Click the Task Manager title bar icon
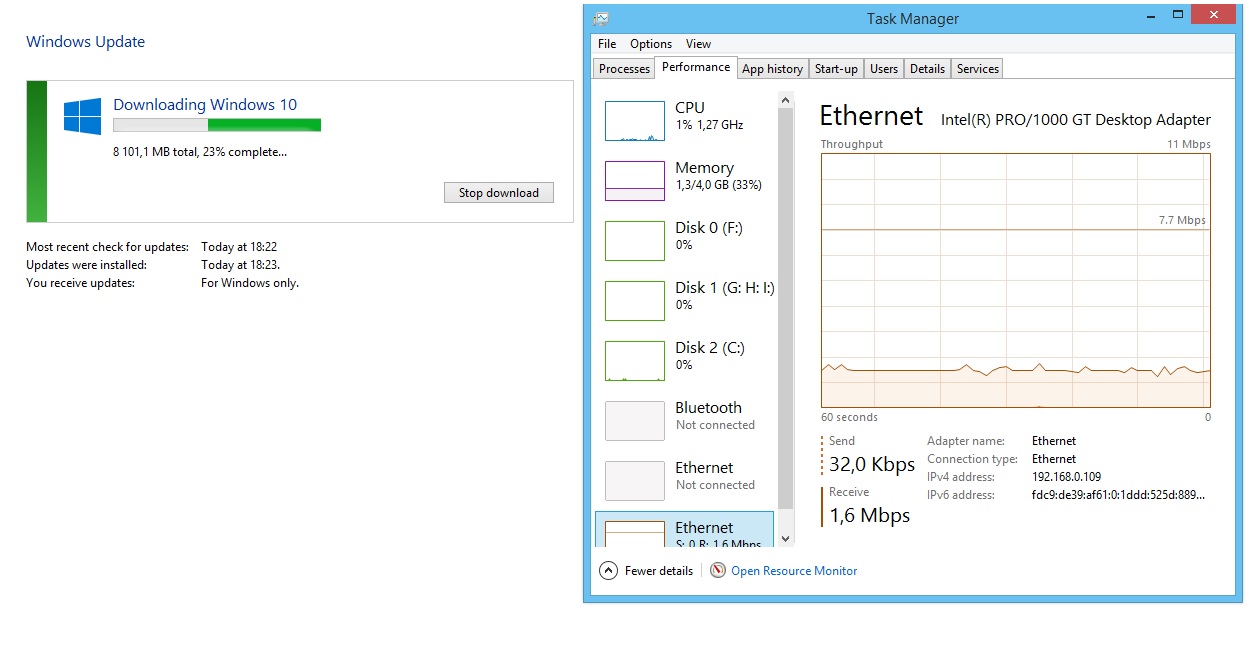Screen dimensions: 1247x648 [600, 18]
